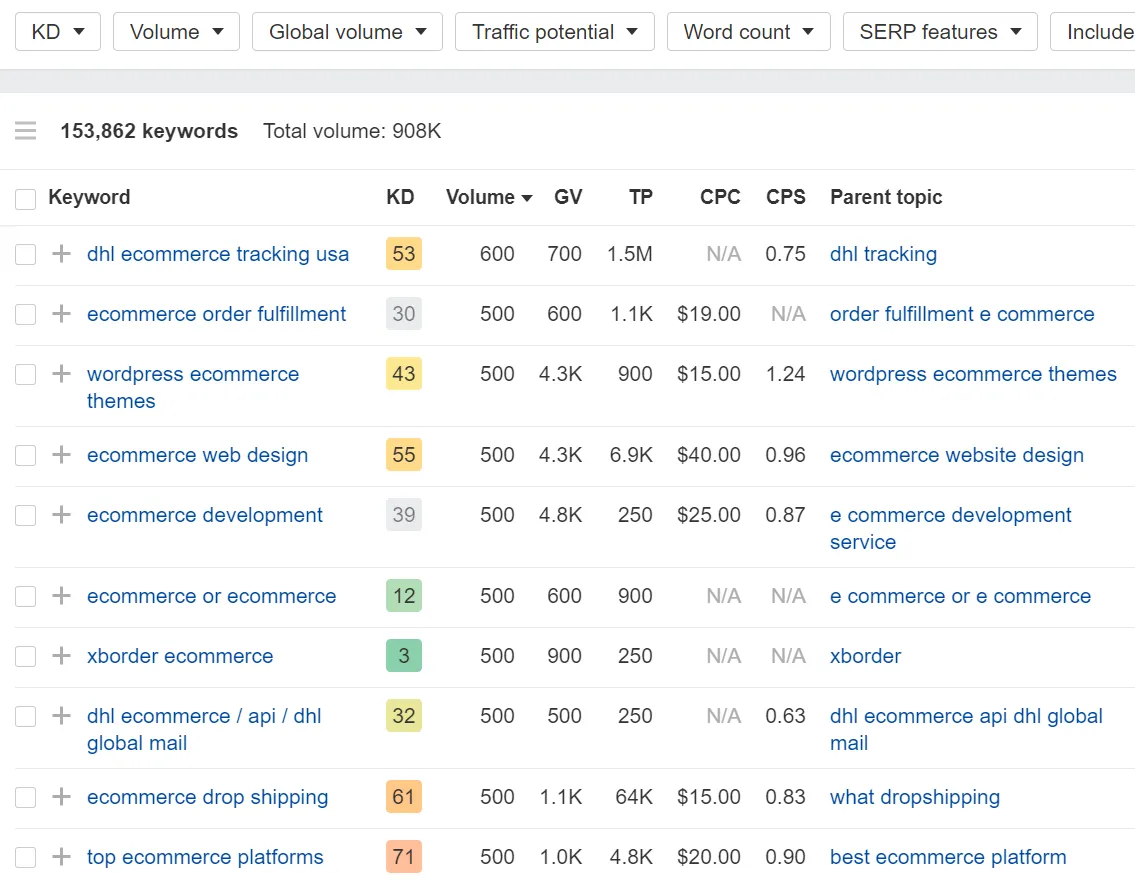Open the dhl tracking parent topic link
Screen dimensions: 1135x883
pyautogui.click(x=883, y=254)
